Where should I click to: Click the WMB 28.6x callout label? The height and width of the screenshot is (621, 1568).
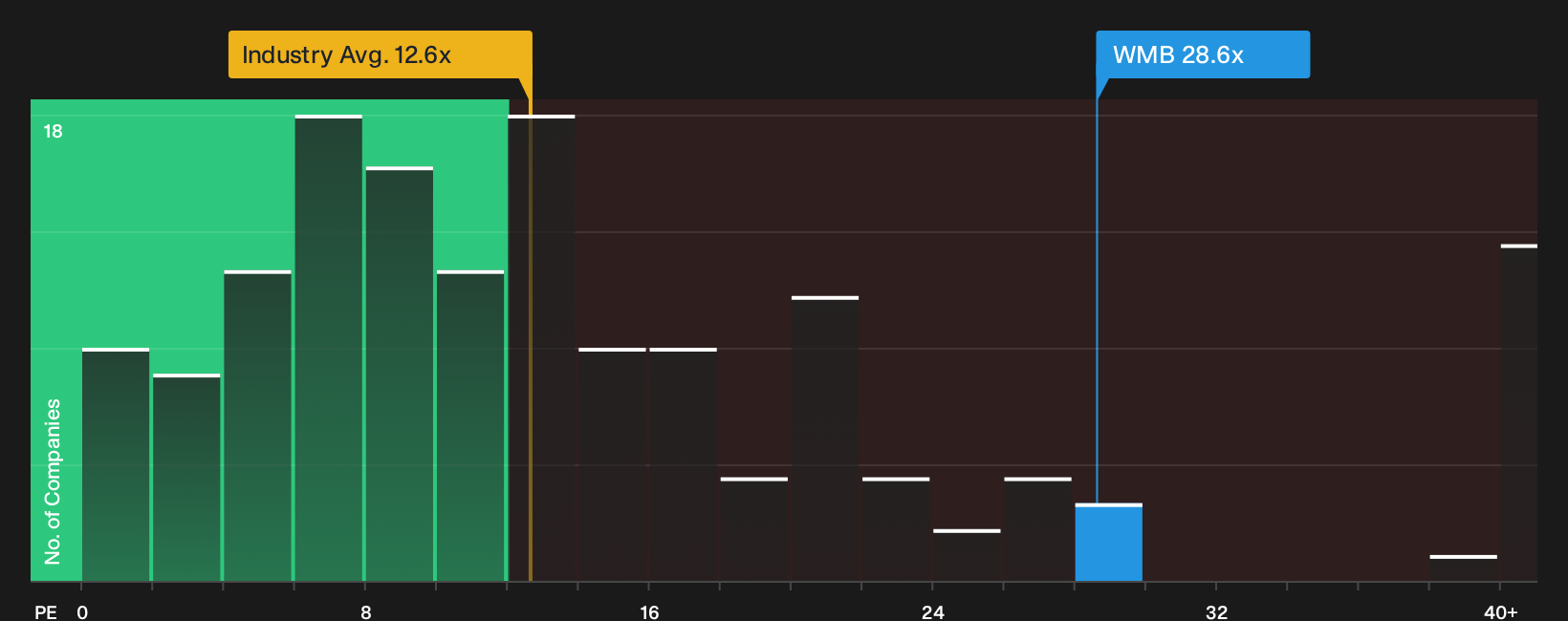1203,54
